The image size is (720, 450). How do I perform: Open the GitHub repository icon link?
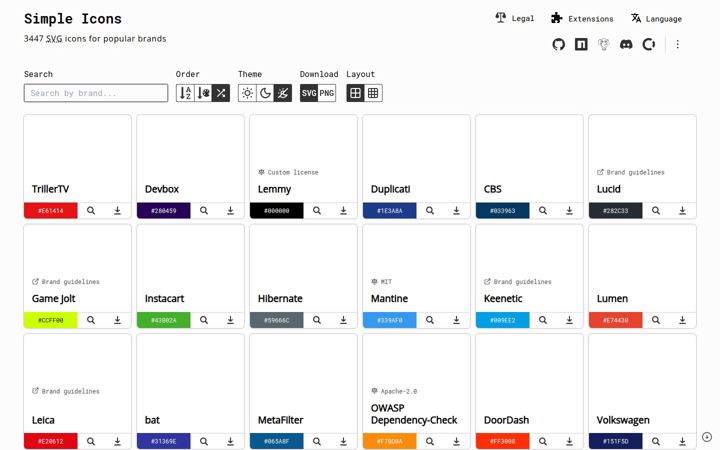(558, 45)
